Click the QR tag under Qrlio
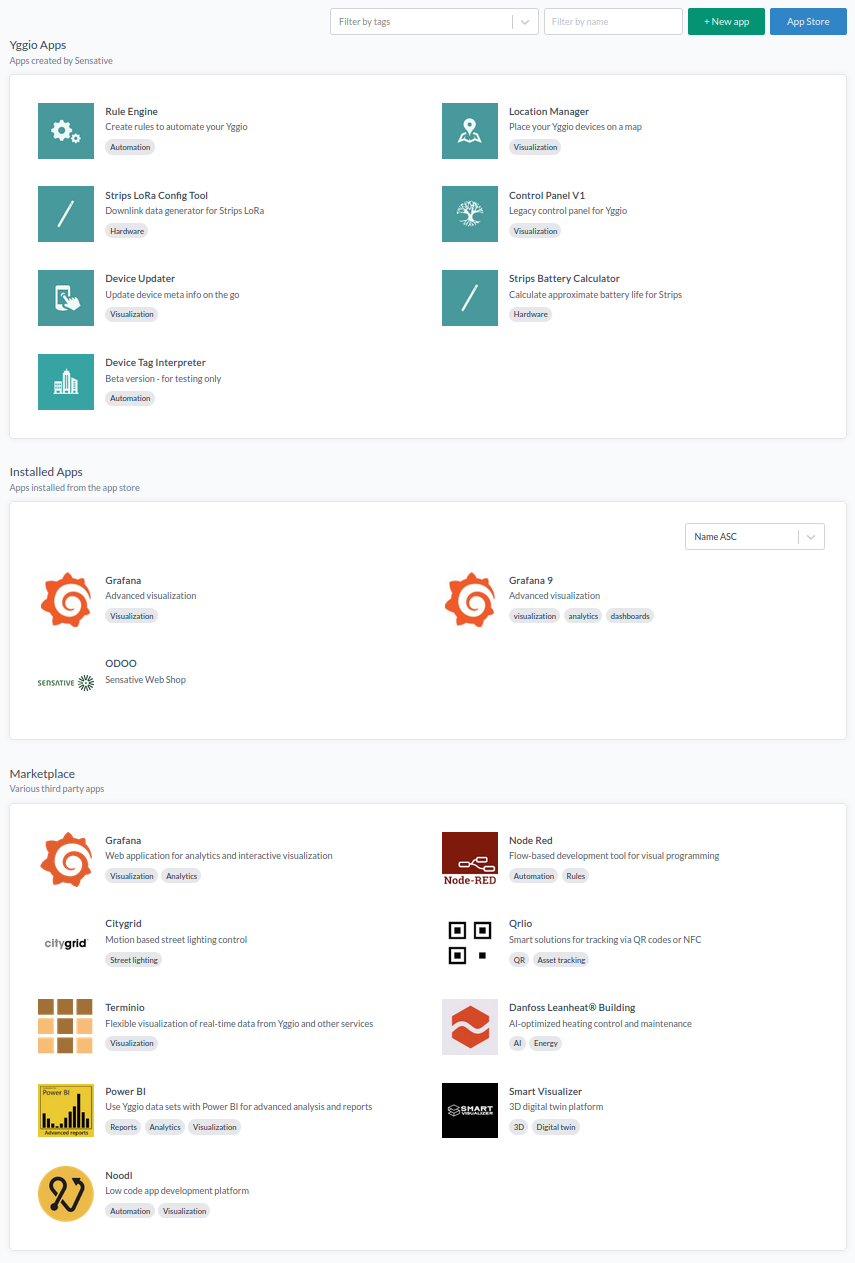The width and height of the screenshot is (855, 1263). click(519, 960)
